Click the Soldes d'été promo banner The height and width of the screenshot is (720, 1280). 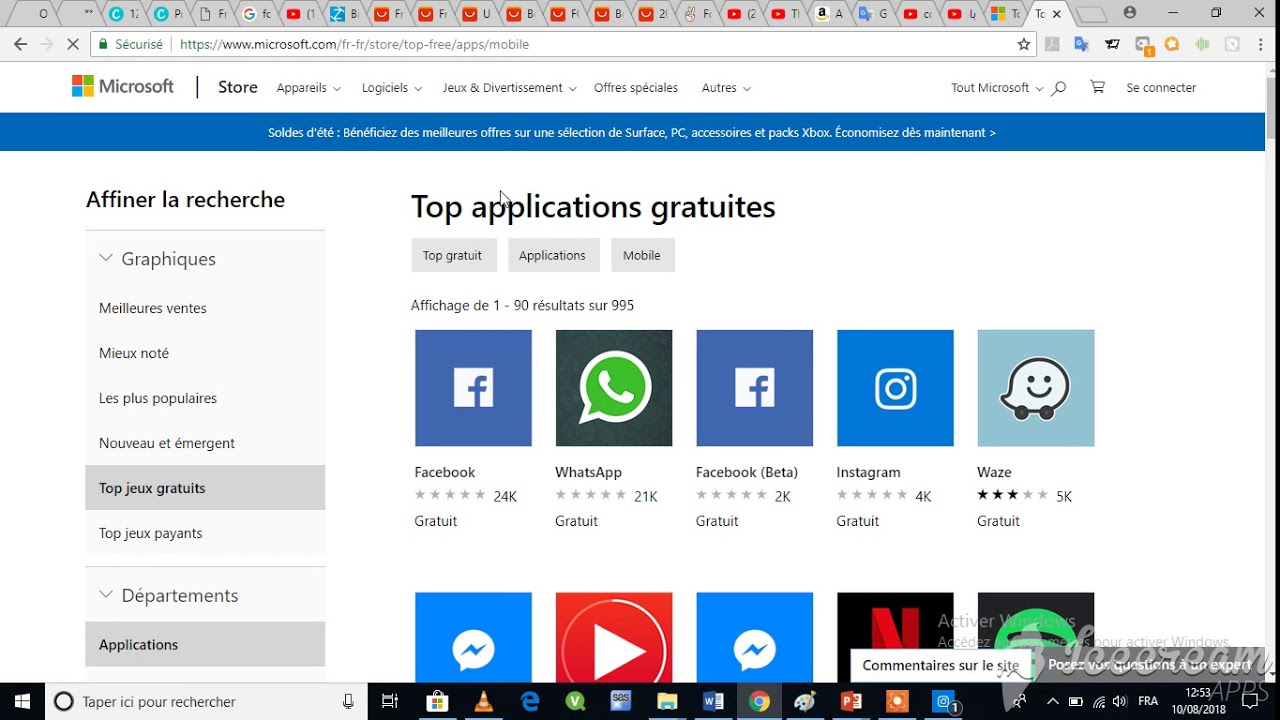(x=632, y=132)
